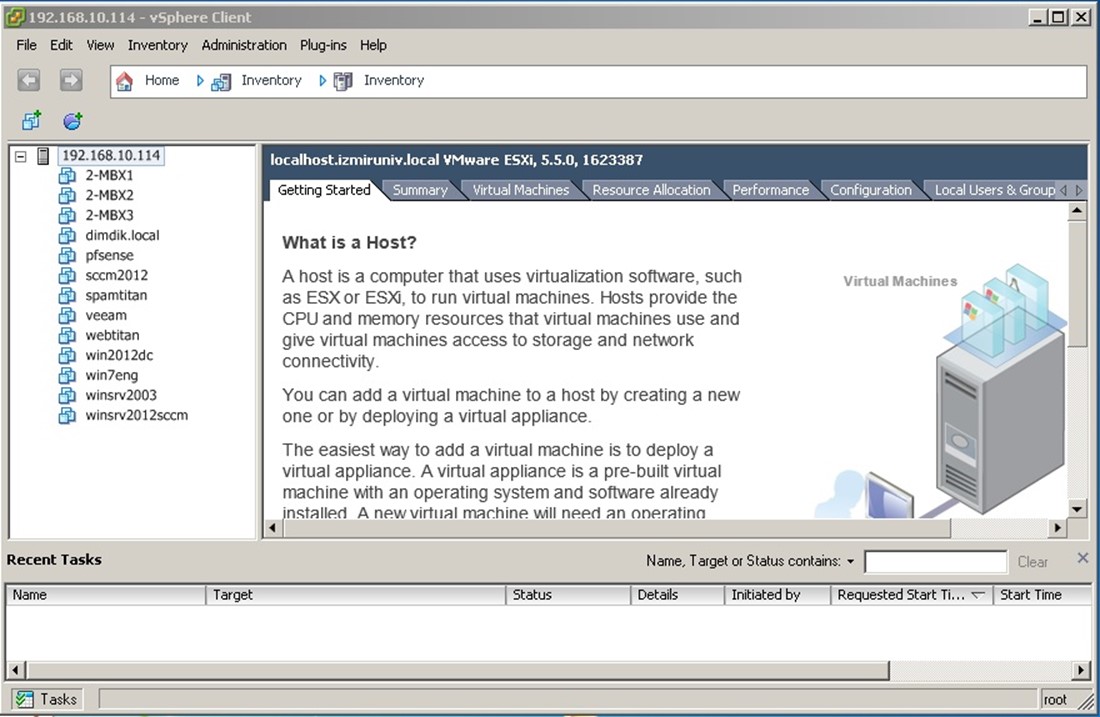
Task: Select the Getting Started tab
Action: coord(323,190)
